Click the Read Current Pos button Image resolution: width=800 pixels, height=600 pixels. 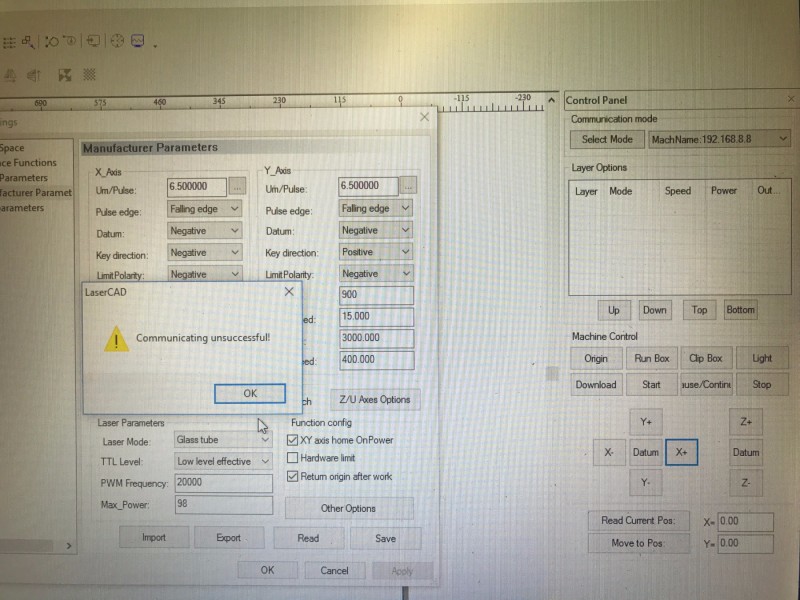pos(637,521)
